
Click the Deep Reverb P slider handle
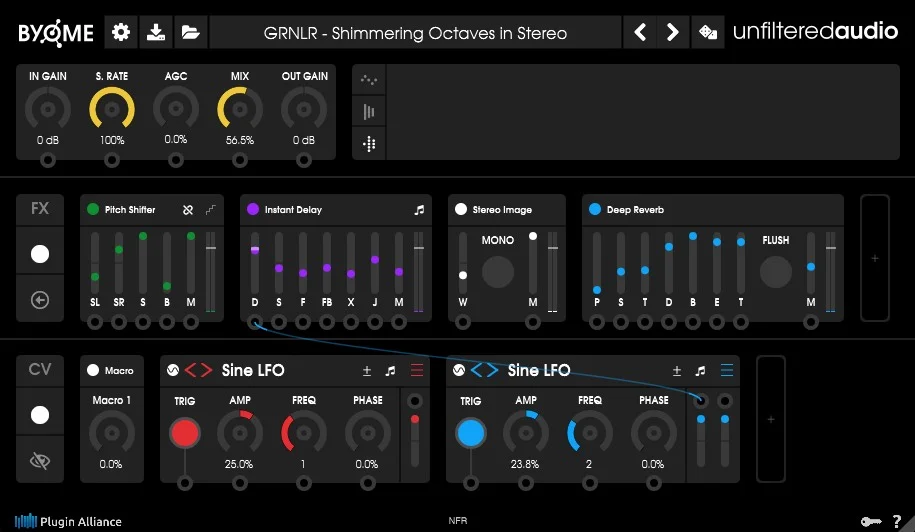pyautogui.click(x=597, y=289)
